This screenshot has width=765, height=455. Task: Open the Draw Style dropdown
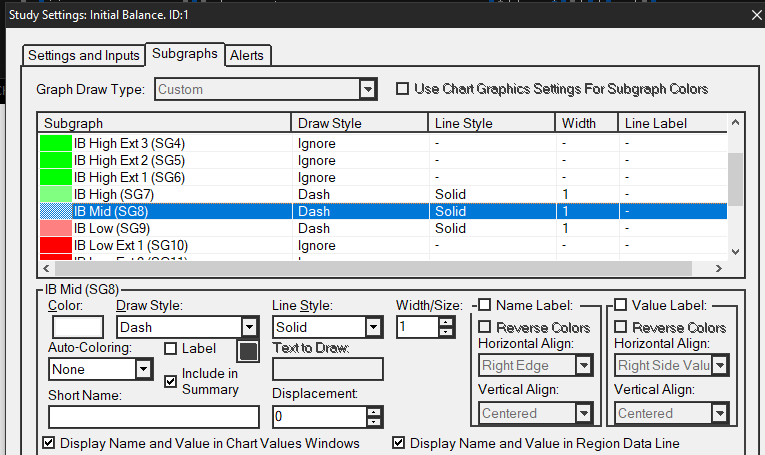coord(249,327)
